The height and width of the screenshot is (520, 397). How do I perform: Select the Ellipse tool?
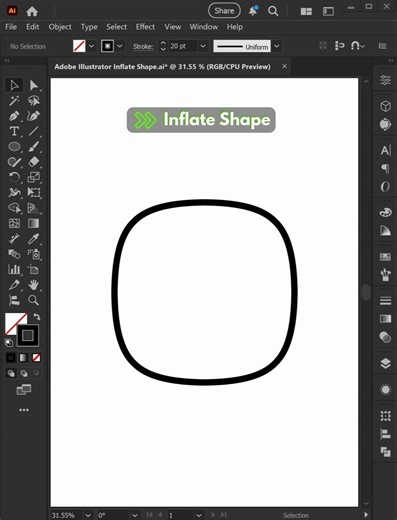click(14, 147)
